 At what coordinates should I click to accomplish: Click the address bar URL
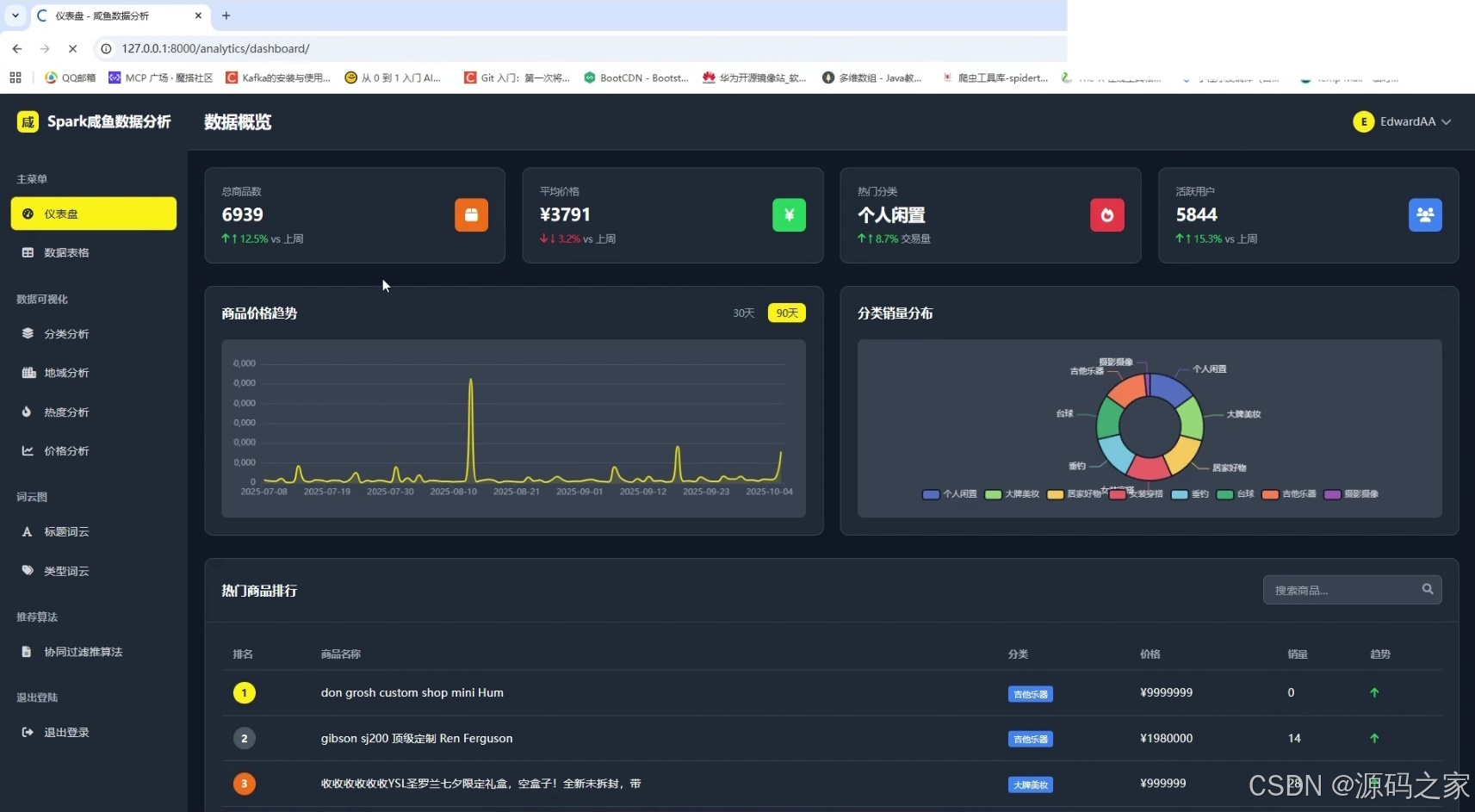(215, 49)
